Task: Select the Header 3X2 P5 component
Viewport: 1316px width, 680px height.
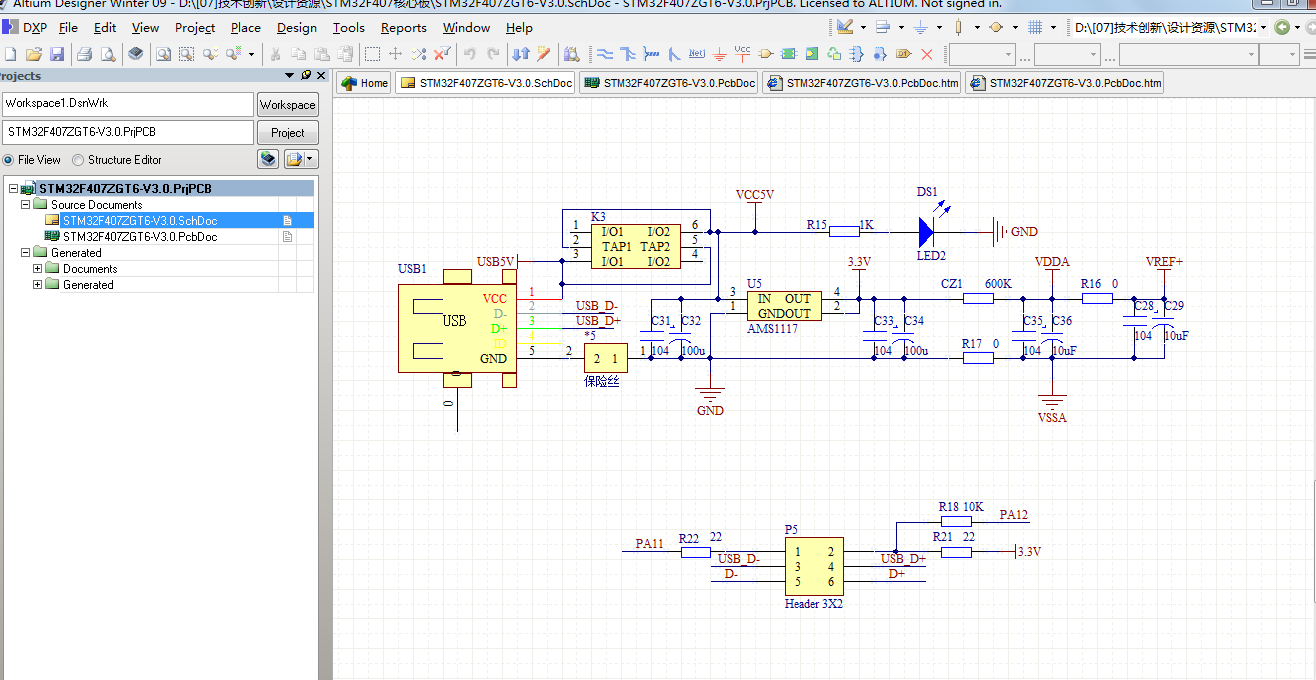Action: [x=813, y=567]
